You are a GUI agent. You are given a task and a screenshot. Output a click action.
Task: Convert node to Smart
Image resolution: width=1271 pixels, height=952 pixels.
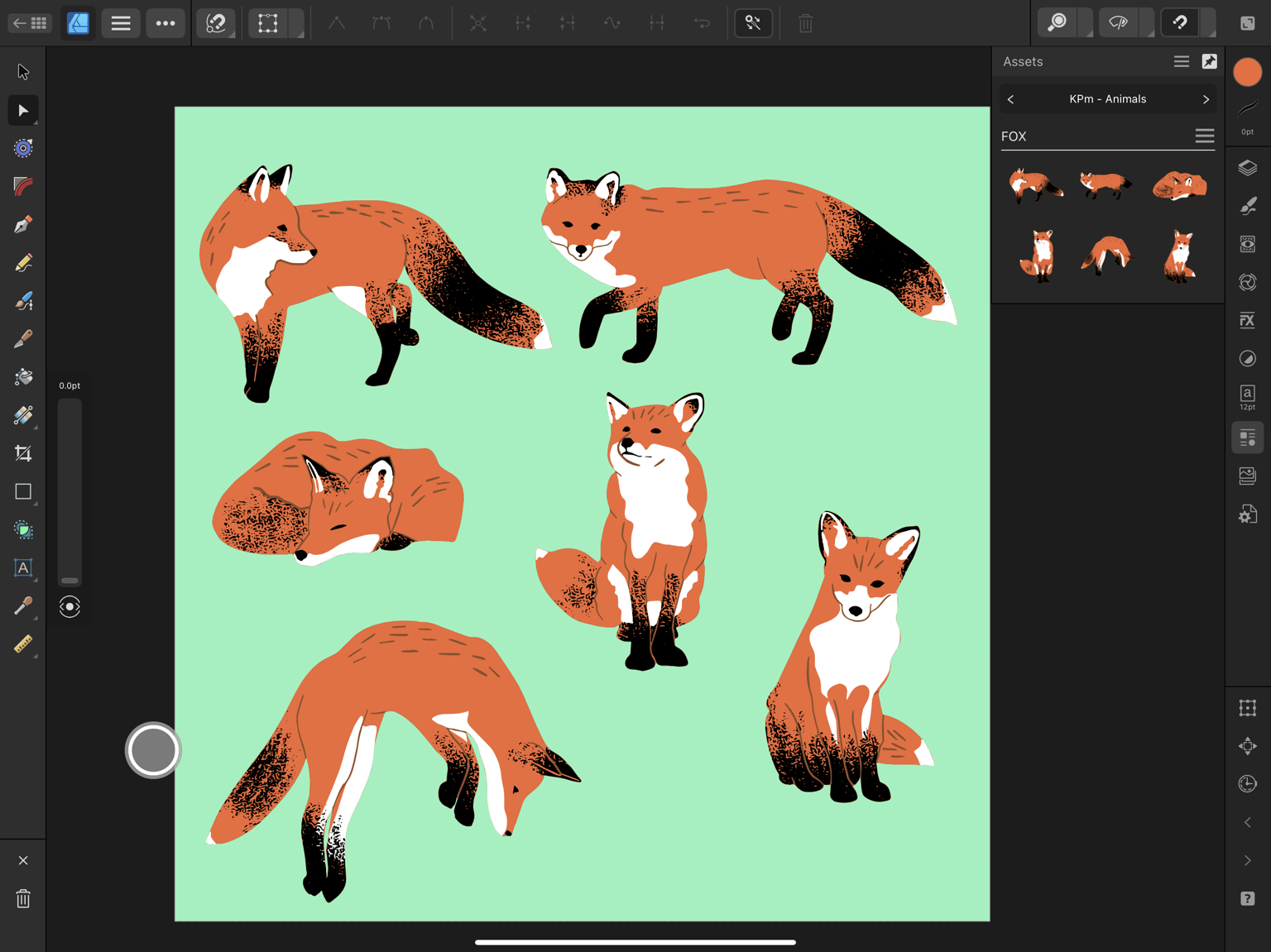425,23
